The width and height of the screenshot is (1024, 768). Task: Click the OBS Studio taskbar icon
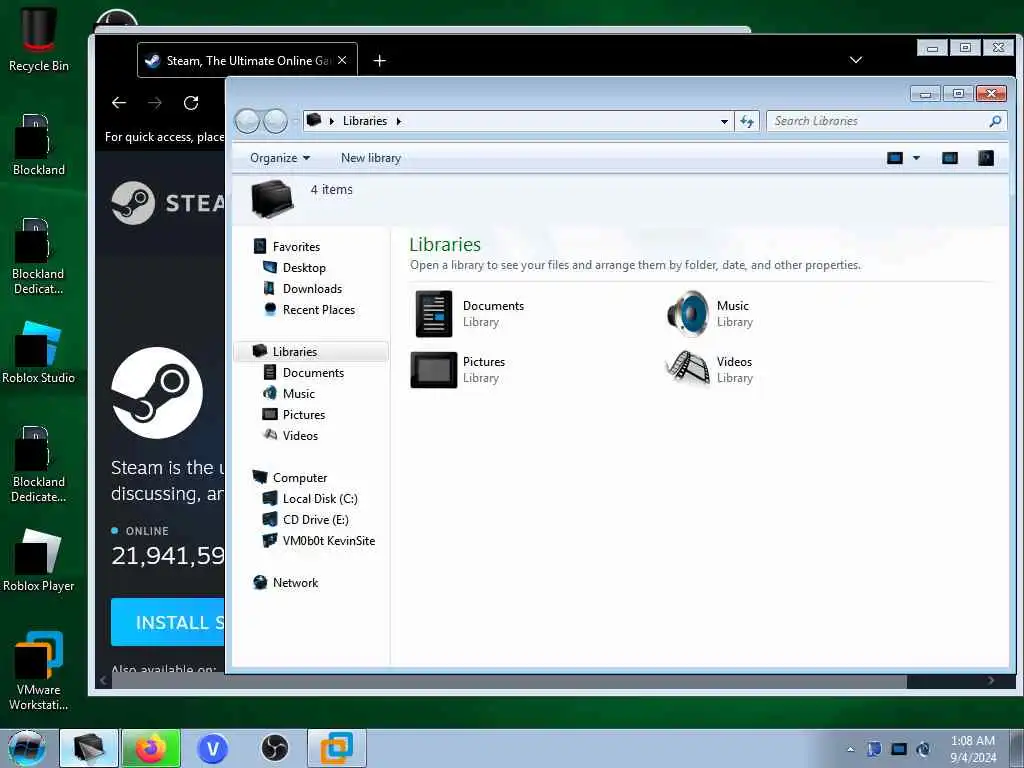pyautogui.click(x=275, y=748)
